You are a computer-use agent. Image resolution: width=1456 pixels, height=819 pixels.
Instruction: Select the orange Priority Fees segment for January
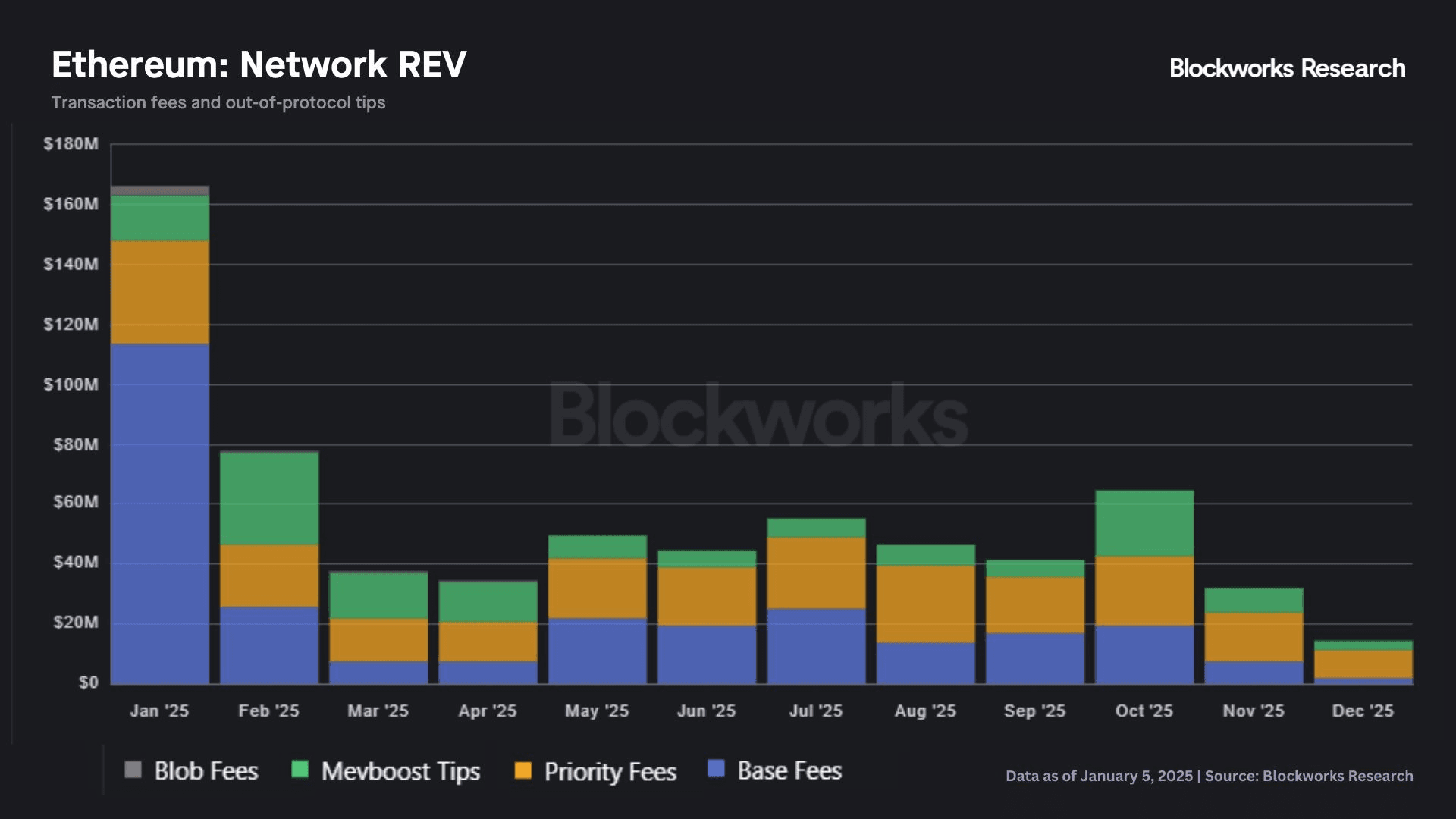point(160,293)
